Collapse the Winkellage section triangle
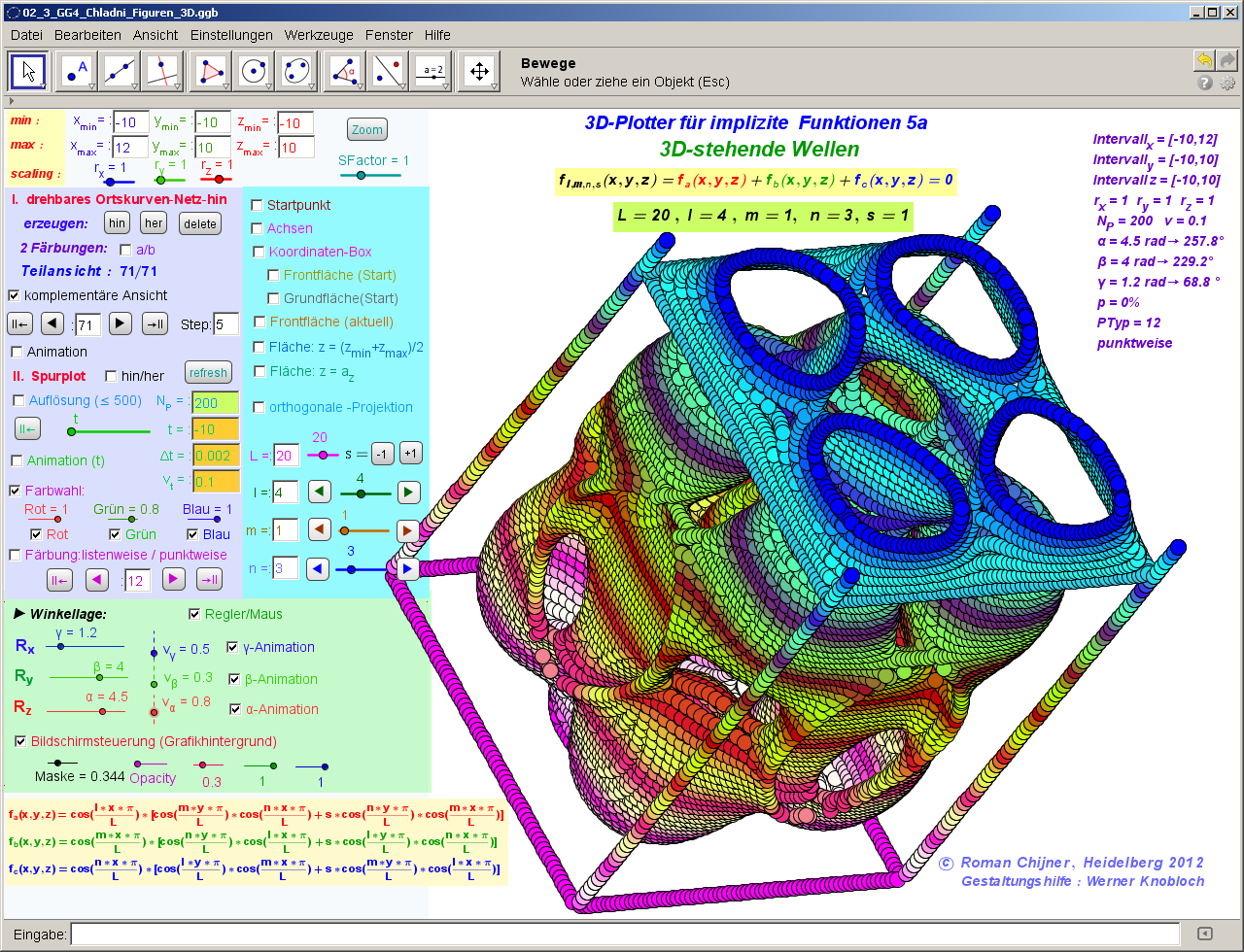The height and width of the screenshot is (952, 1244). (x=19, y=614)
